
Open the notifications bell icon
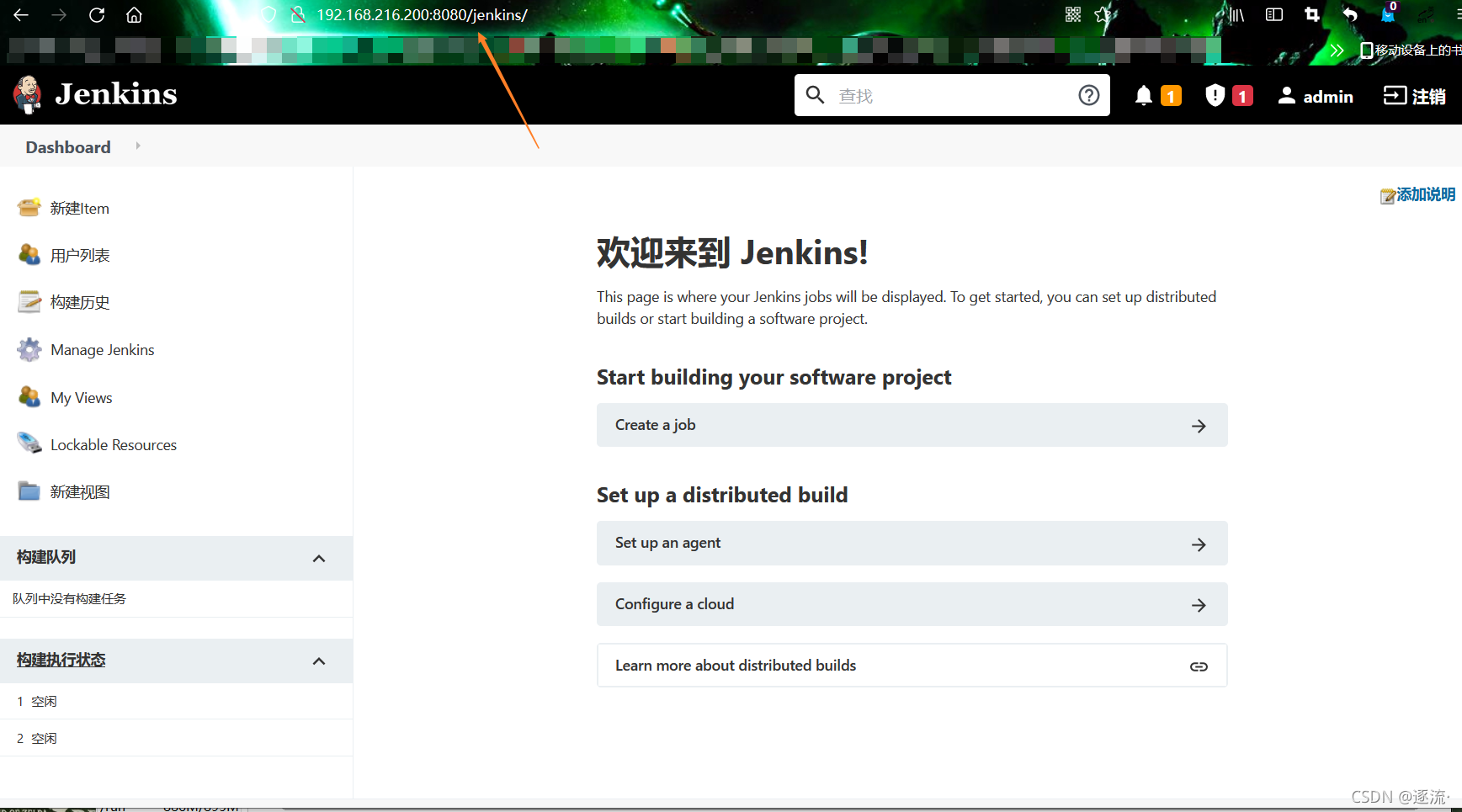(x=1143, y=96)
